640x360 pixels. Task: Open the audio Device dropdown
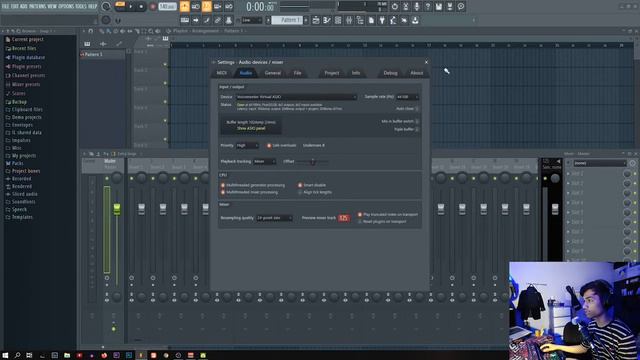[x=297, y=97]
